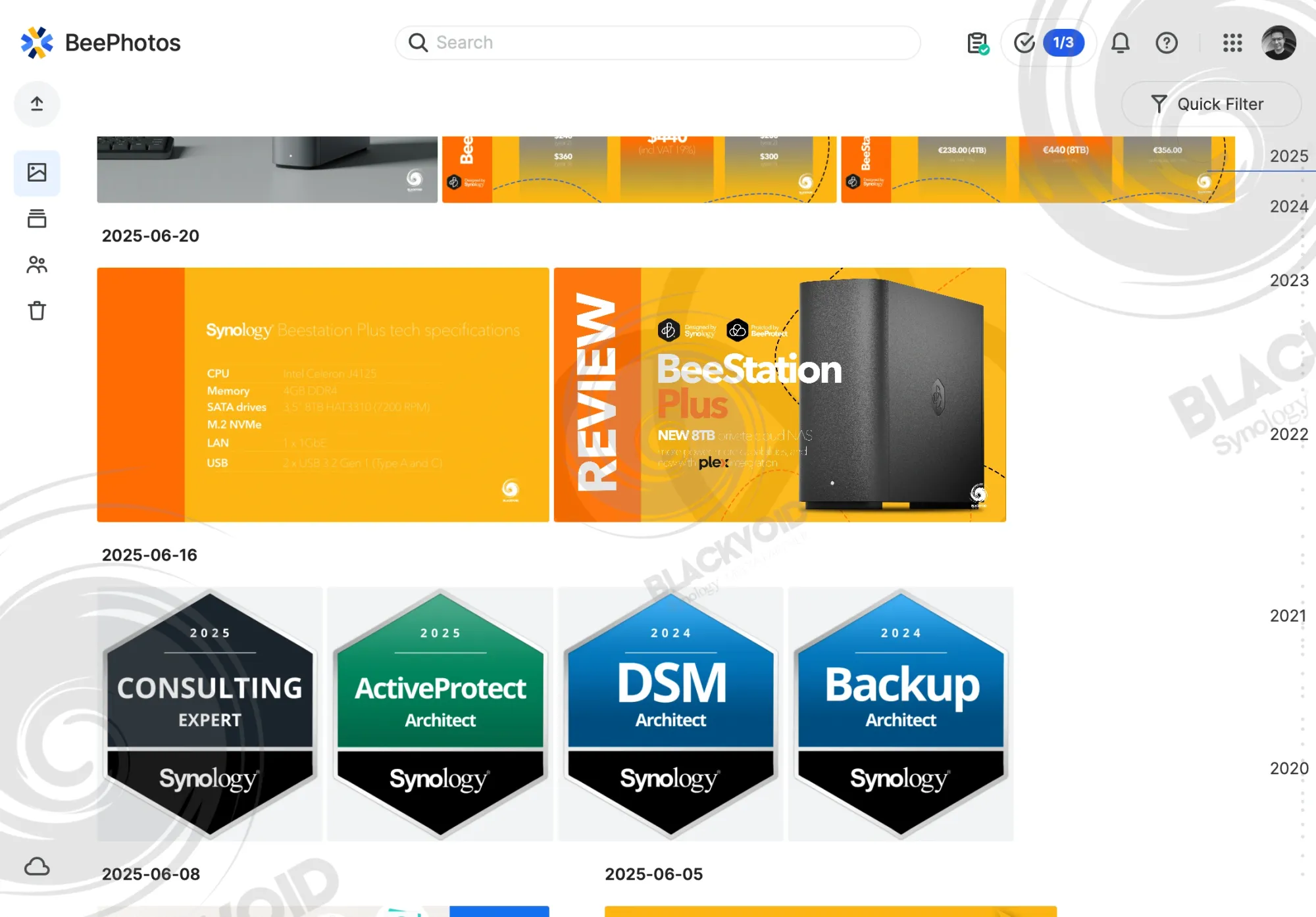The height and width of the screenshot is (917, 1316).
Task: Select the 2025-06-05 date header
Action: click(x=654, y=874)
